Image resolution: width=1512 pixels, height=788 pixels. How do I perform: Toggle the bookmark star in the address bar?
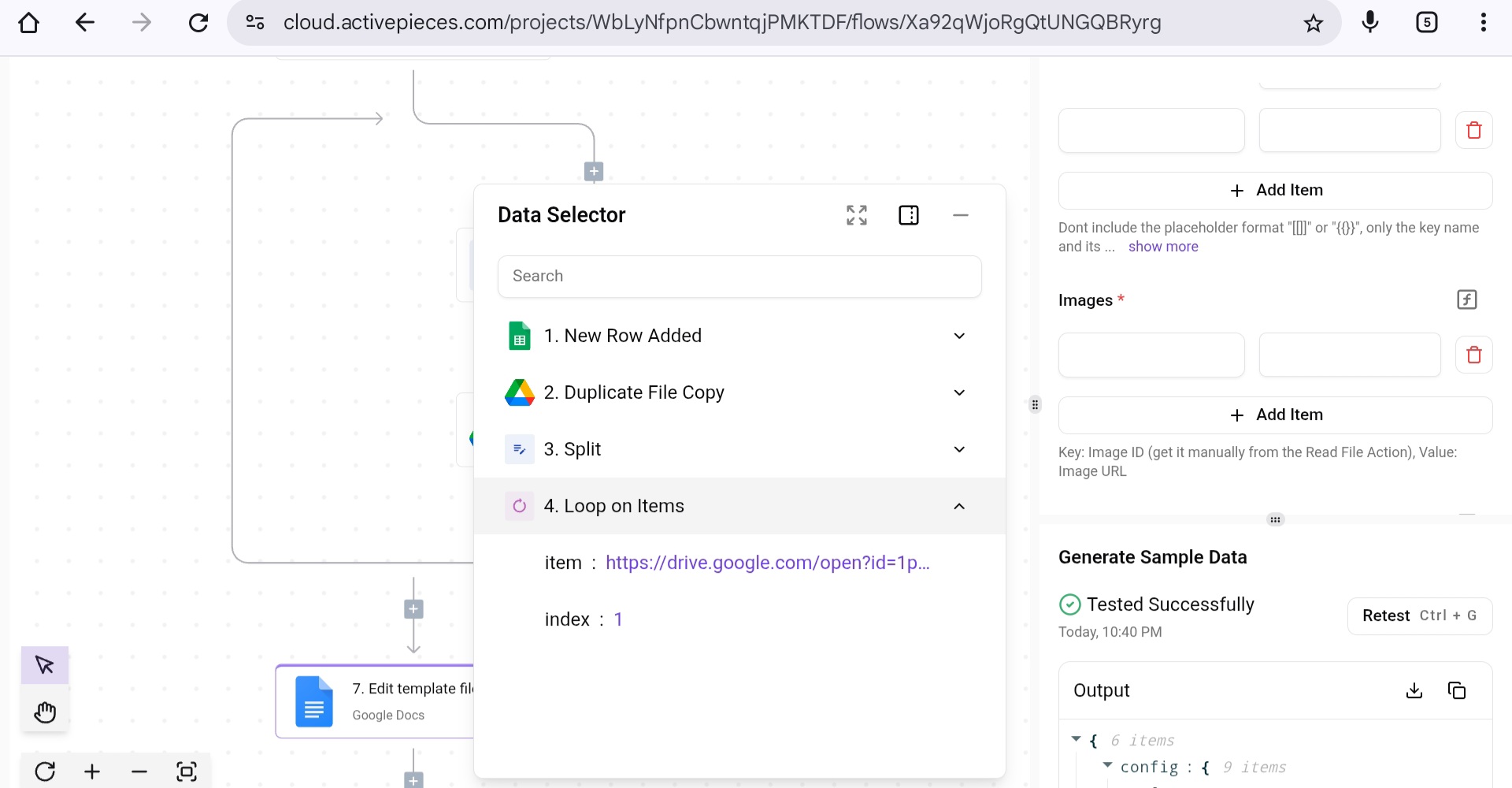click(1314, 22)
